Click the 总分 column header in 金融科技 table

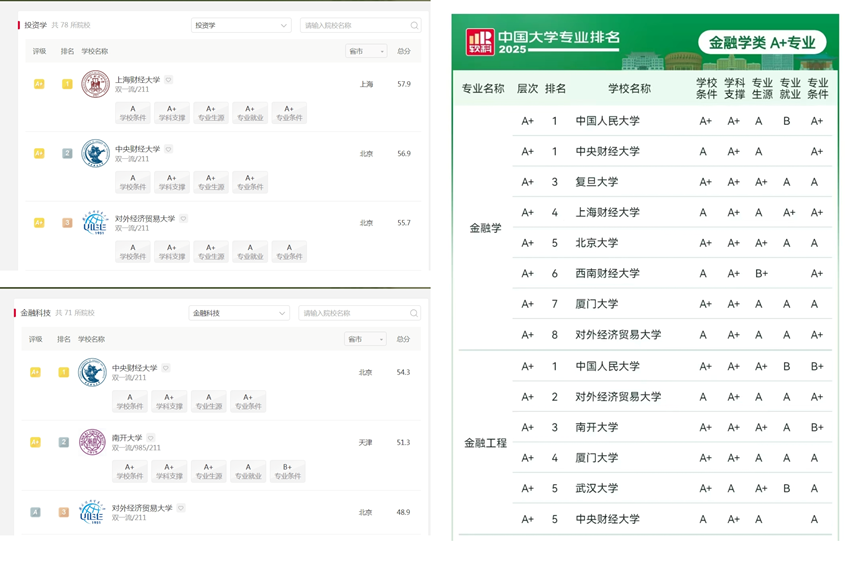(x=403, y=339)
